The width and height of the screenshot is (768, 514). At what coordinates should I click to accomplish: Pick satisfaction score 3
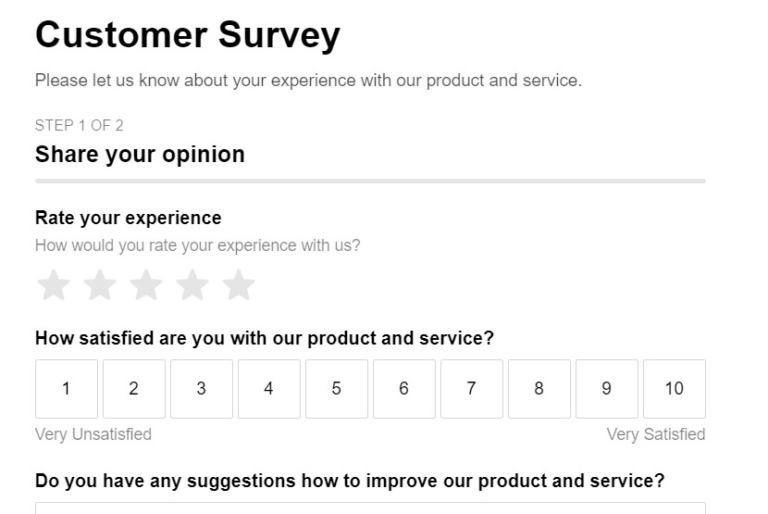(x=201, y=389)
